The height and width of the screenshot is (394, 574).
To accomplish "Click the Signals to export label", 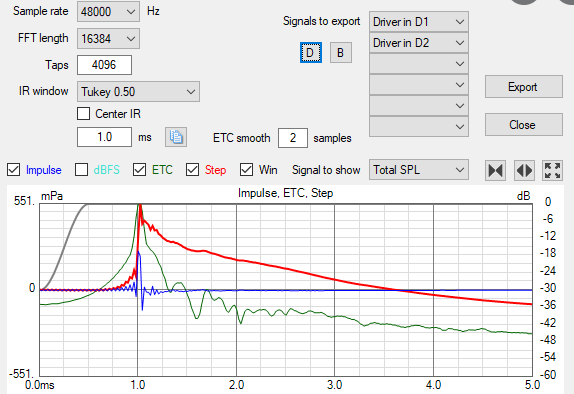I will coord(321,21).
